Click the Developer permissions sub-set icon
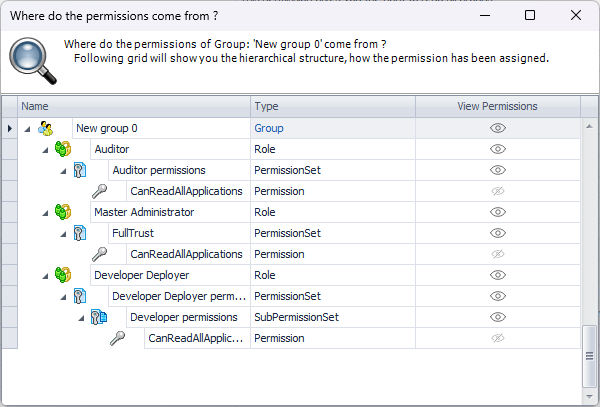Screen dimensions: 600x407 click(99, 317)
